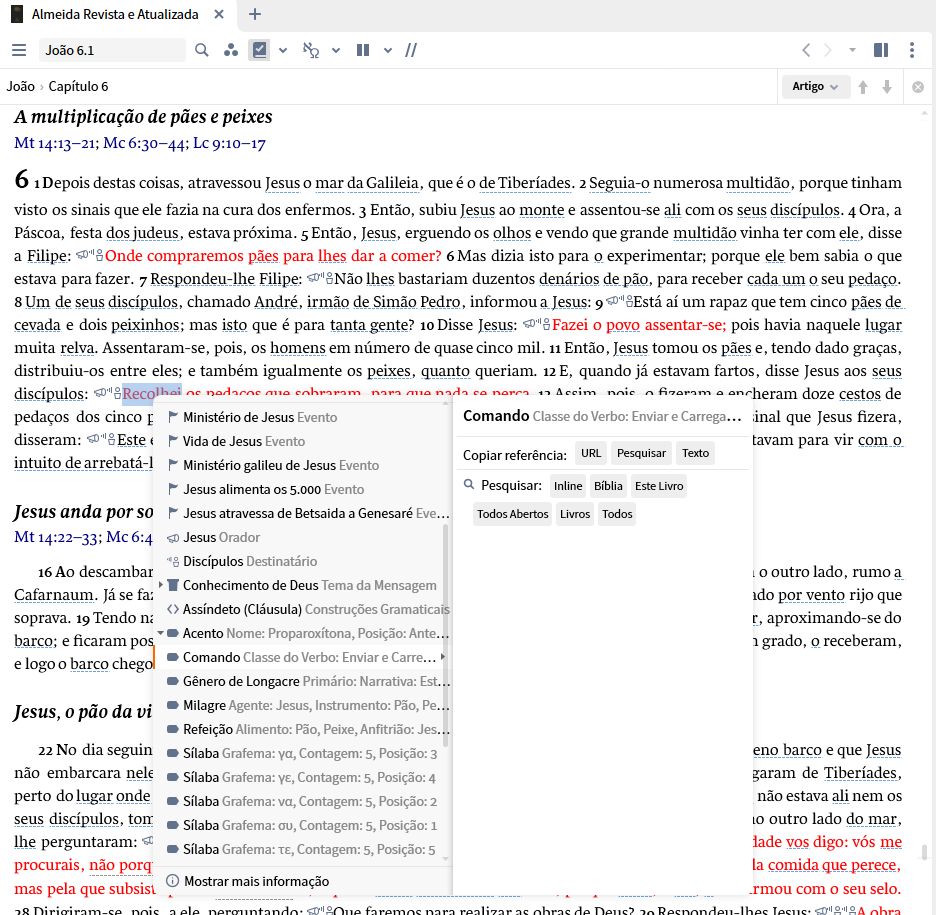This screenshot has width=936, height=915.
Task: Add a new tab with plus button
Action: coord(255,14)
